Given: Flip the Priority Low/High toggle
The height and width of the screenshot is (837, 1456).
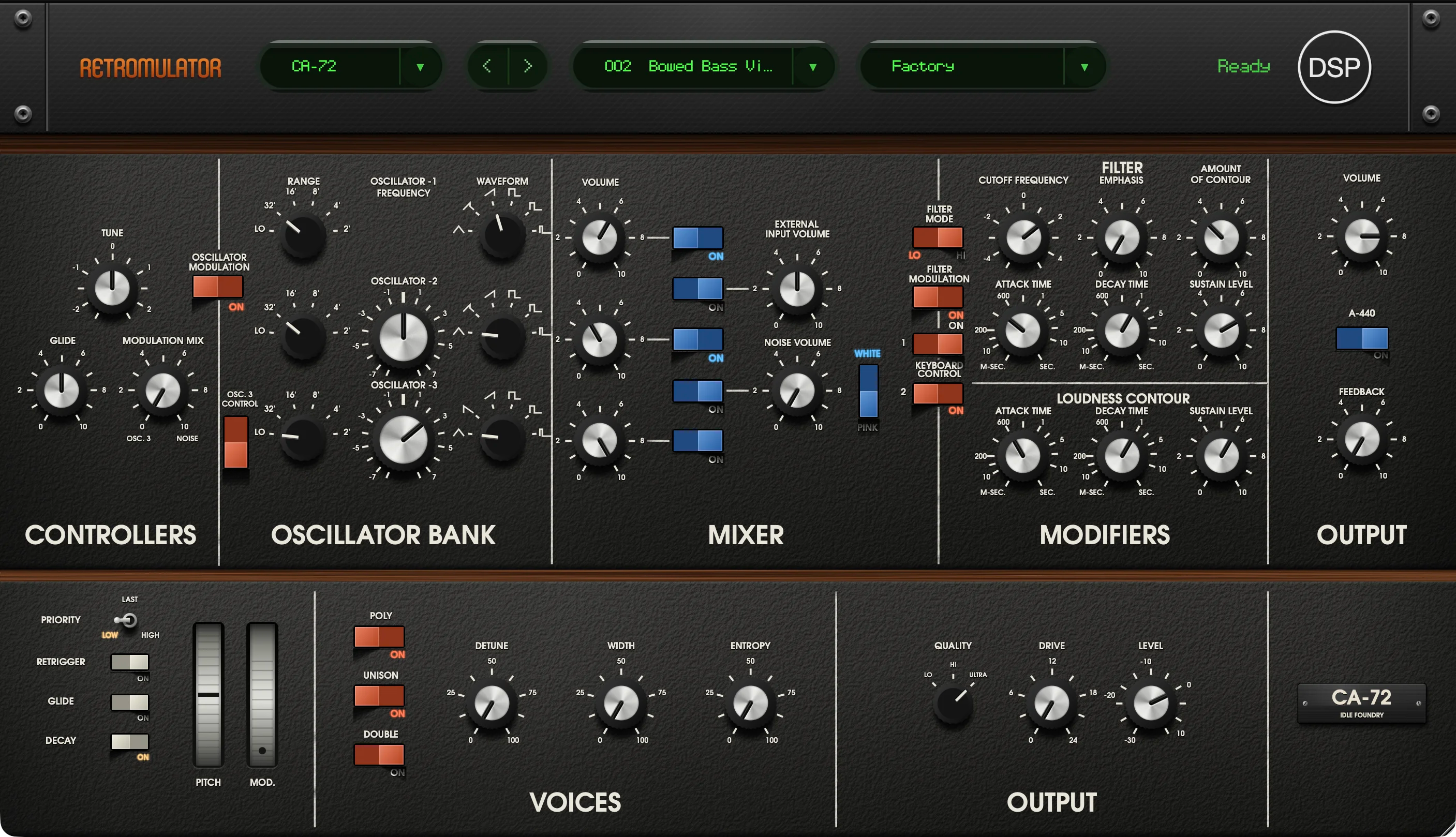Looking at the screenshot, I should (x=126, y=620).
